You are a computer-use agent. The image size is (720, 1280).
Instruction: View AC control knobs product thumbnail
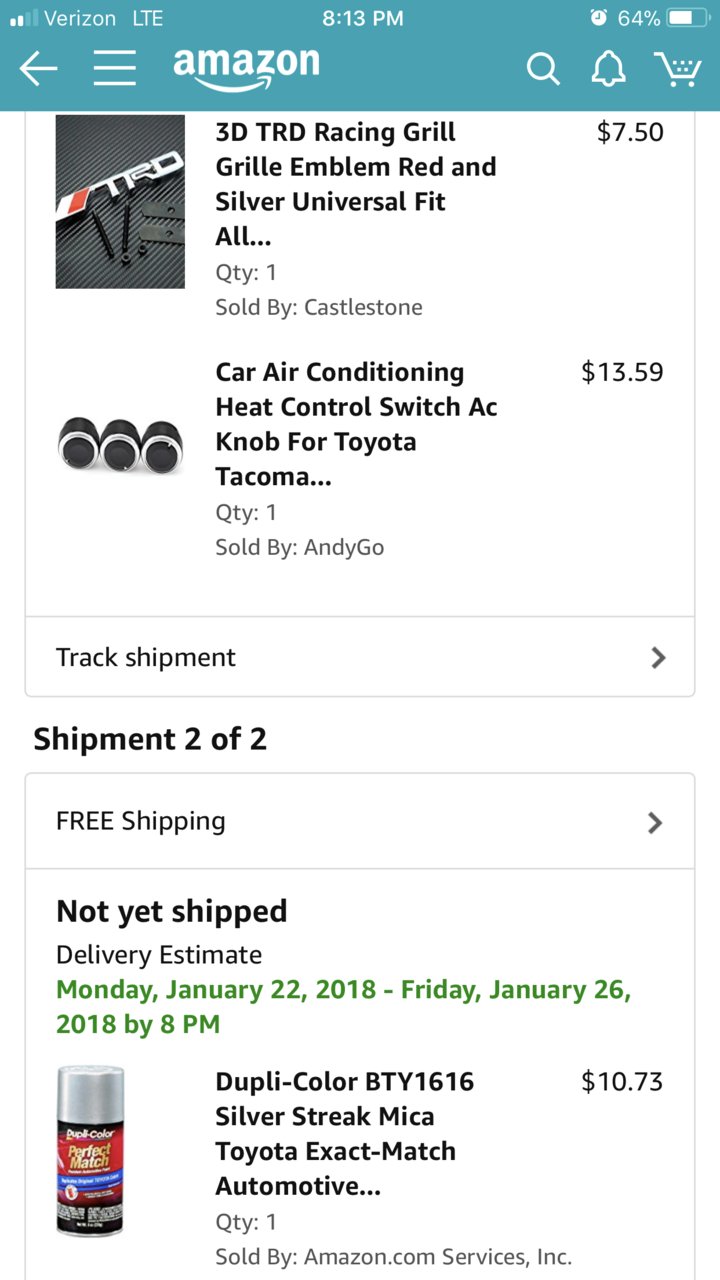pyautogui.click(x=120, y=443)
